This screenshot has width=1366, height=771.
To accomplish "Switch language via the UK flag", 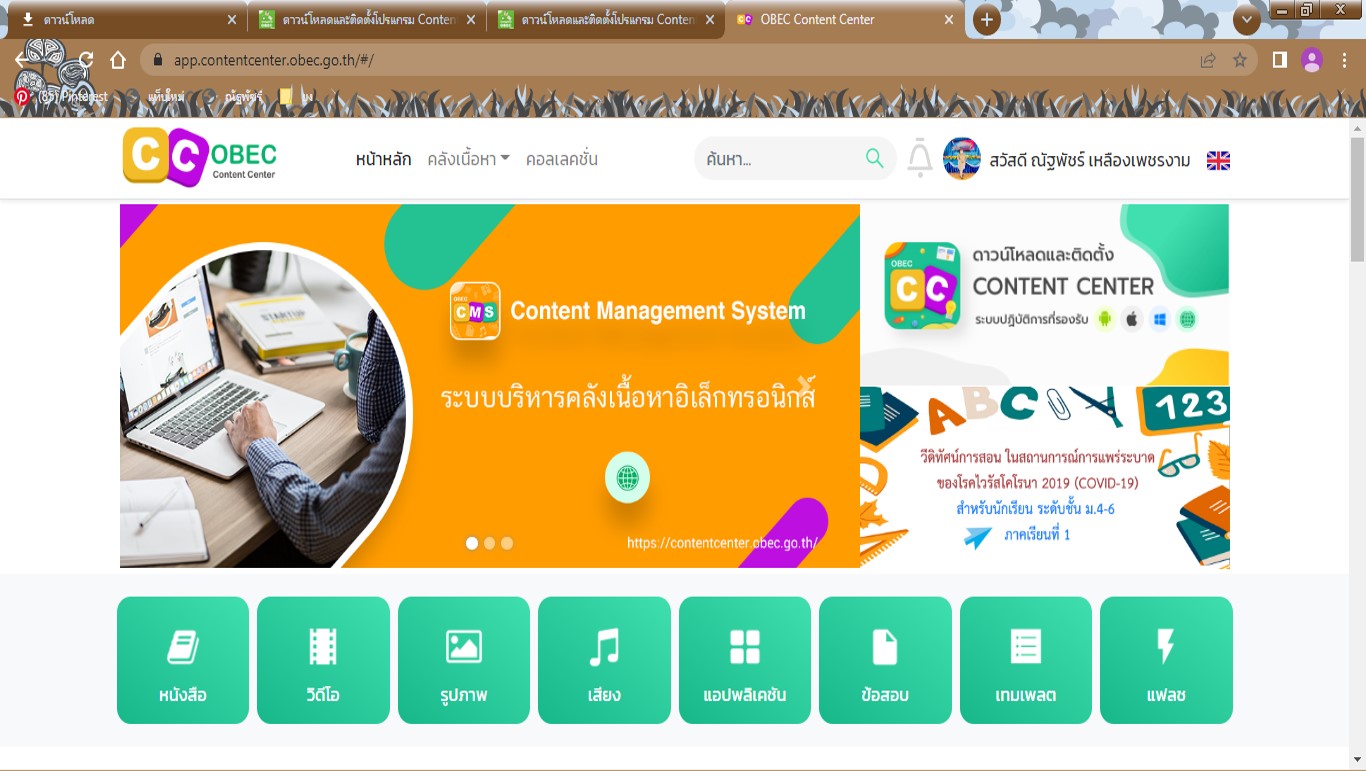I will (x=1218, y=160).
